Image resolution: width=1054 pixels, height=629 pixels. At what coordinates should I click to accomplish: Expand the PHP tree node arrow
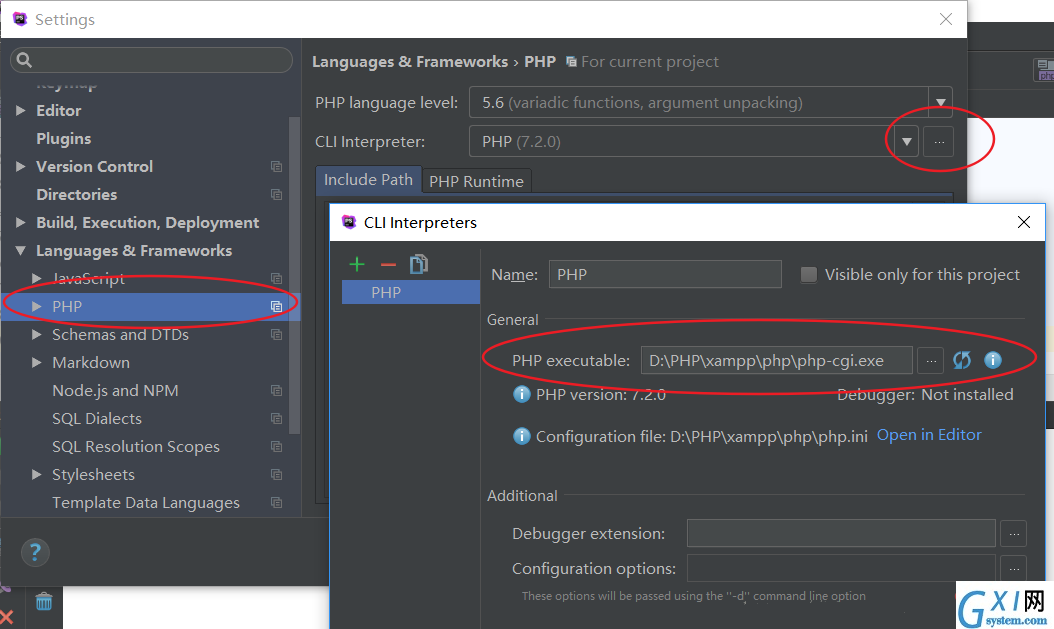[37, 306]
